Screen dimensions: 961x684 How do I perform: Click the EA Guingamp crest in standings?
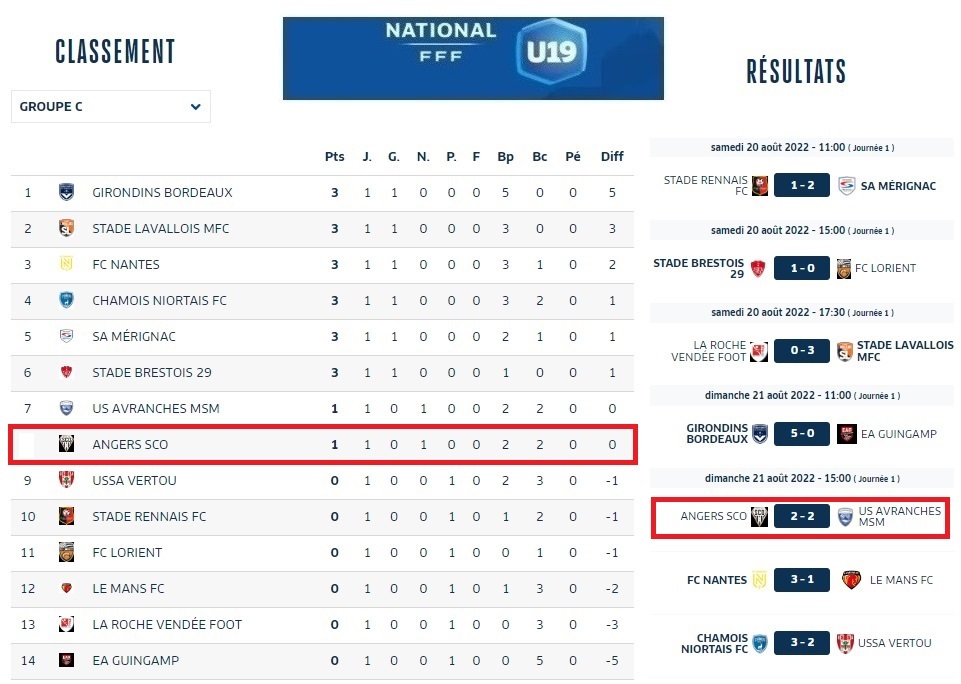[x=66, y=660]
